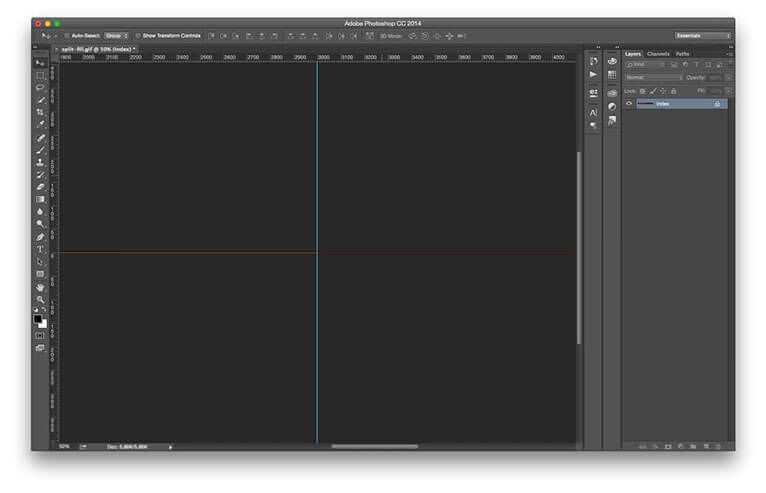Image resolution: width=766 pixels, height=493 pixels.
Task: Open the Essentials workspace dropdown
Action: [x=702, y=36]
